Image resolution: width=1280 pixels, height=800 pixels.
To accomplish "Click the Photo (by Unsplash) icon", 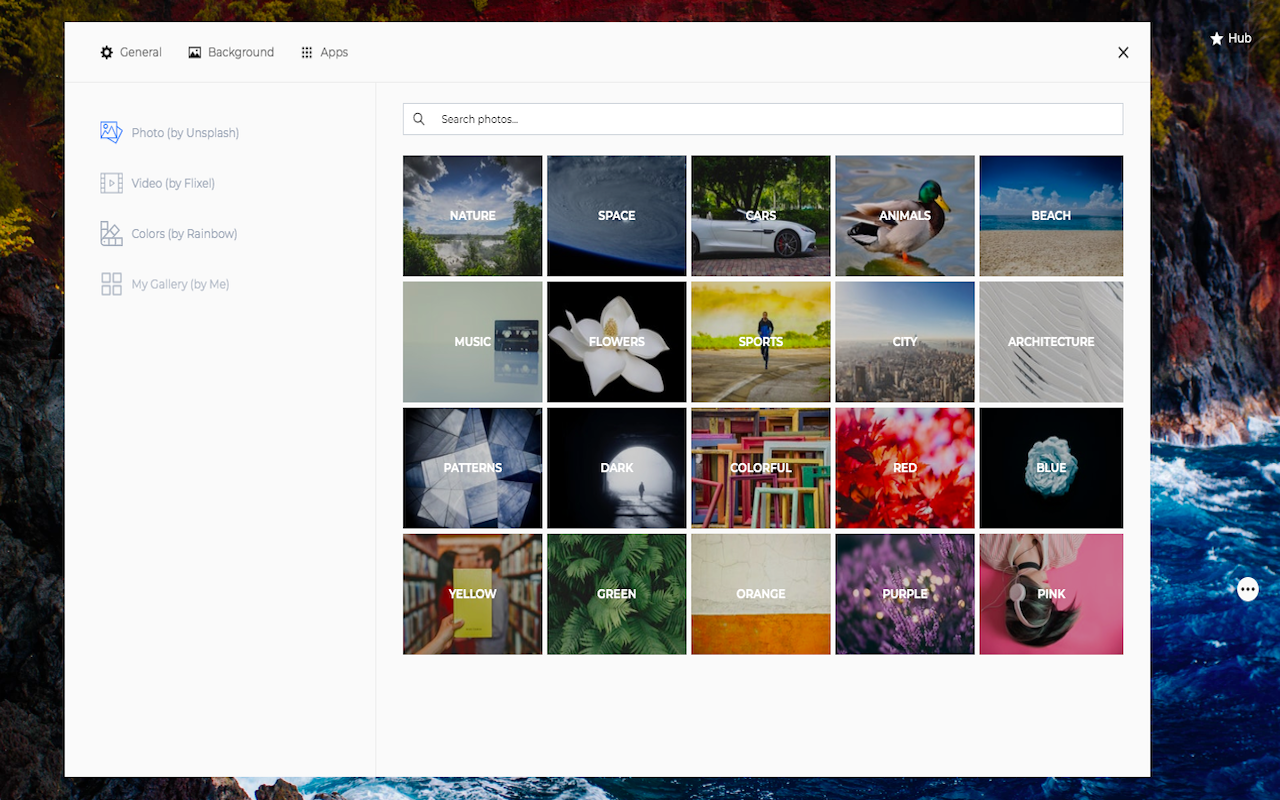I will (111, 132).
